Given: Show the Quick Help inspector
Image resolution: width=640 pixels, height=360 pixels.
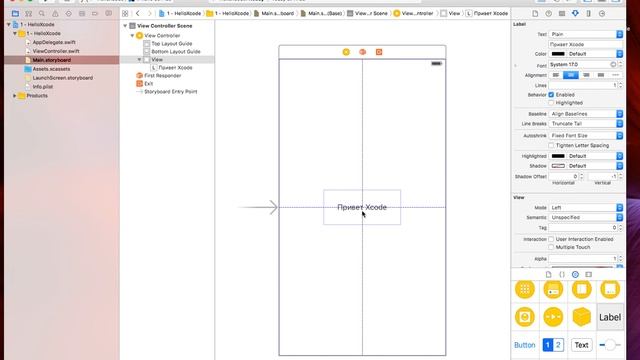Looking at the screenshot, I should tap(549, 13).
